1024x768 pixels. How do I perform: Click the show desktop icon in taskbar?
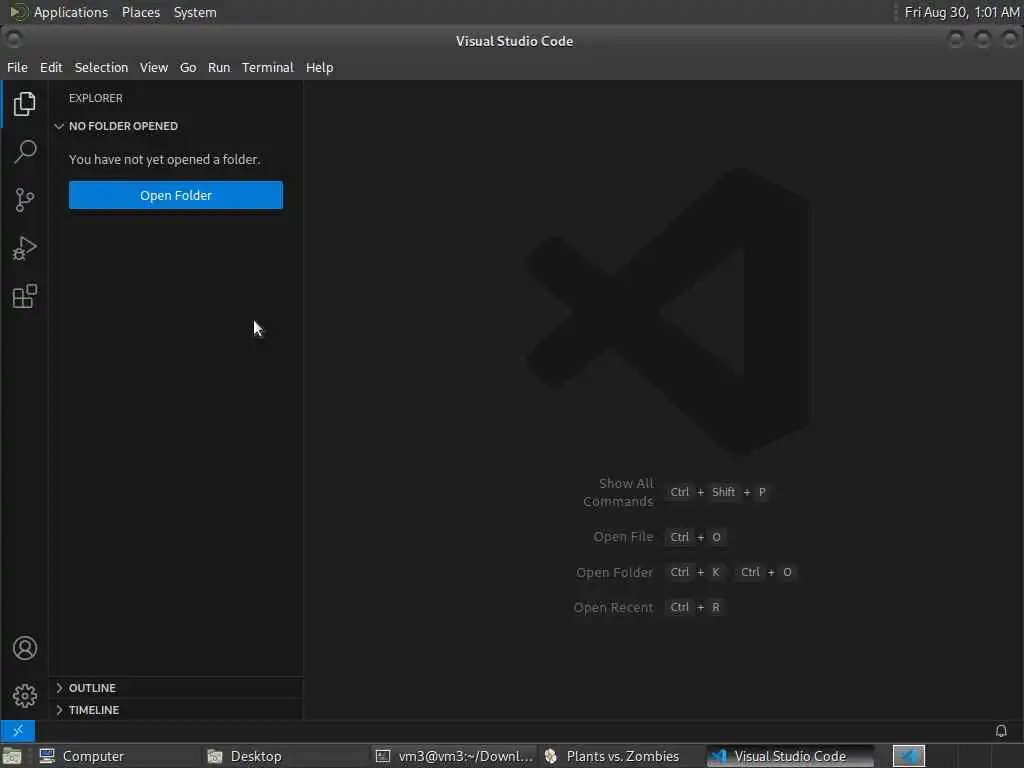[12, 756]
